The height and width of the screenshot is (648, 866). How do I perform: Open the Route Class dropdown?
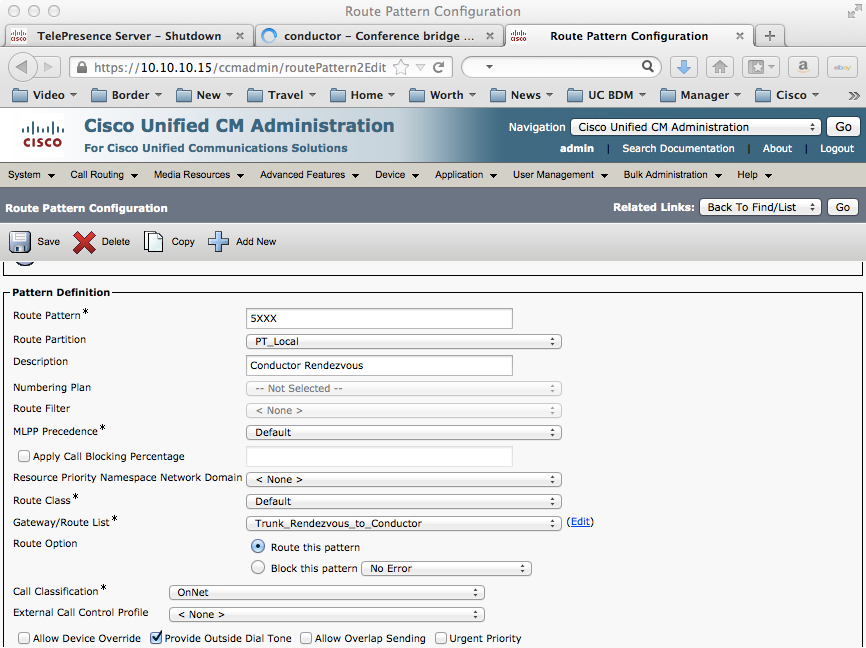tap(404, 501)
